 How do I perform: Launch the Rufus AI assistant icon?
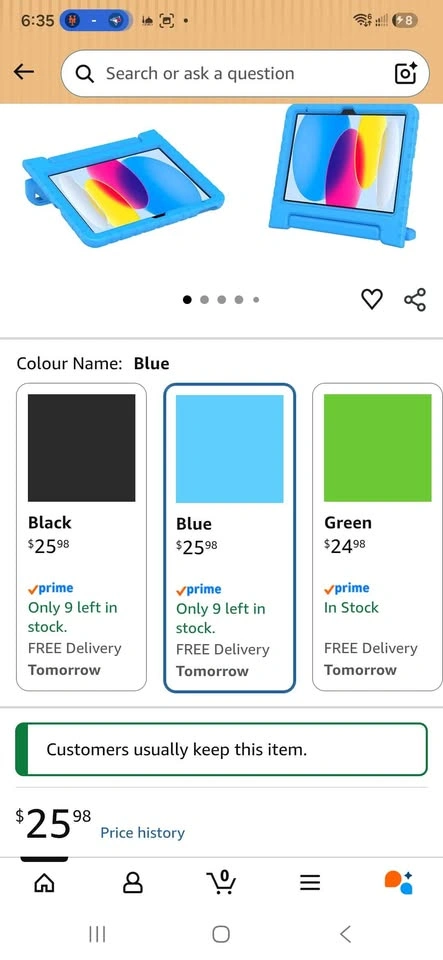coord(398,882)
